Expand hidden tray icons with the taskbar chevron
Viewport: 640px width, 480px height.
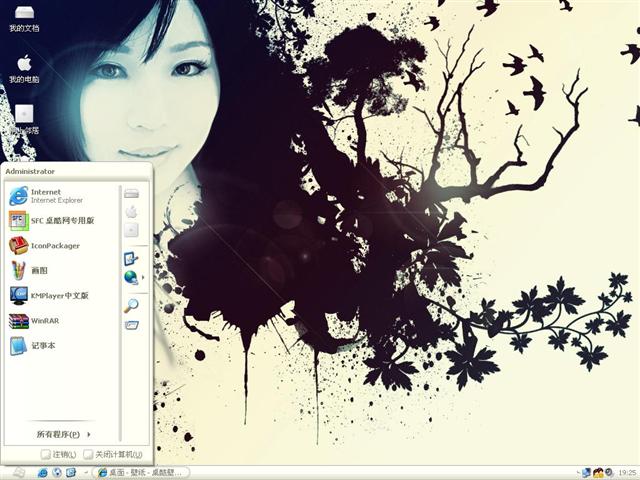[576, 472]
